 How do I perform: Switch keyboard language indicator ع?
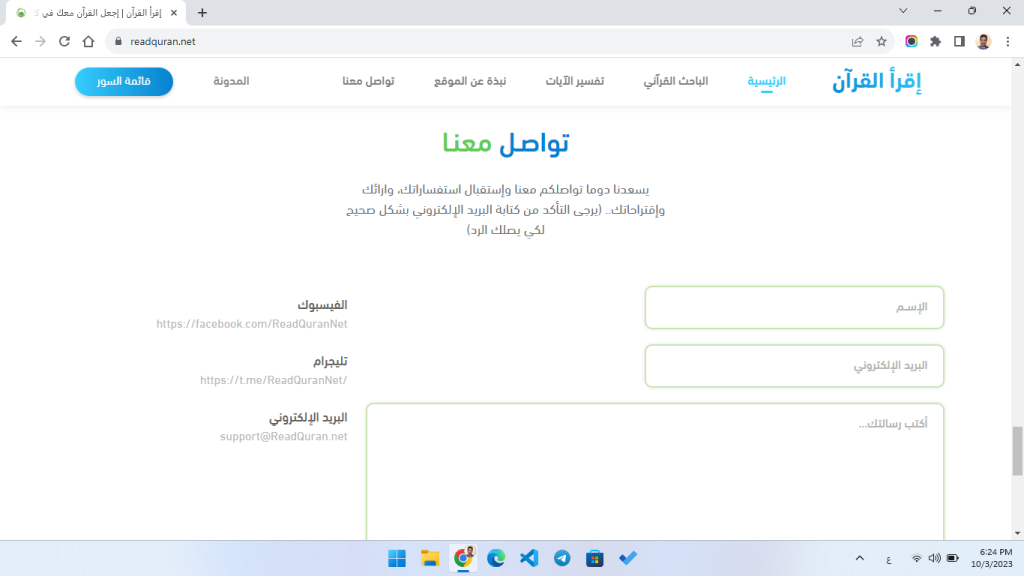(889, 559)
